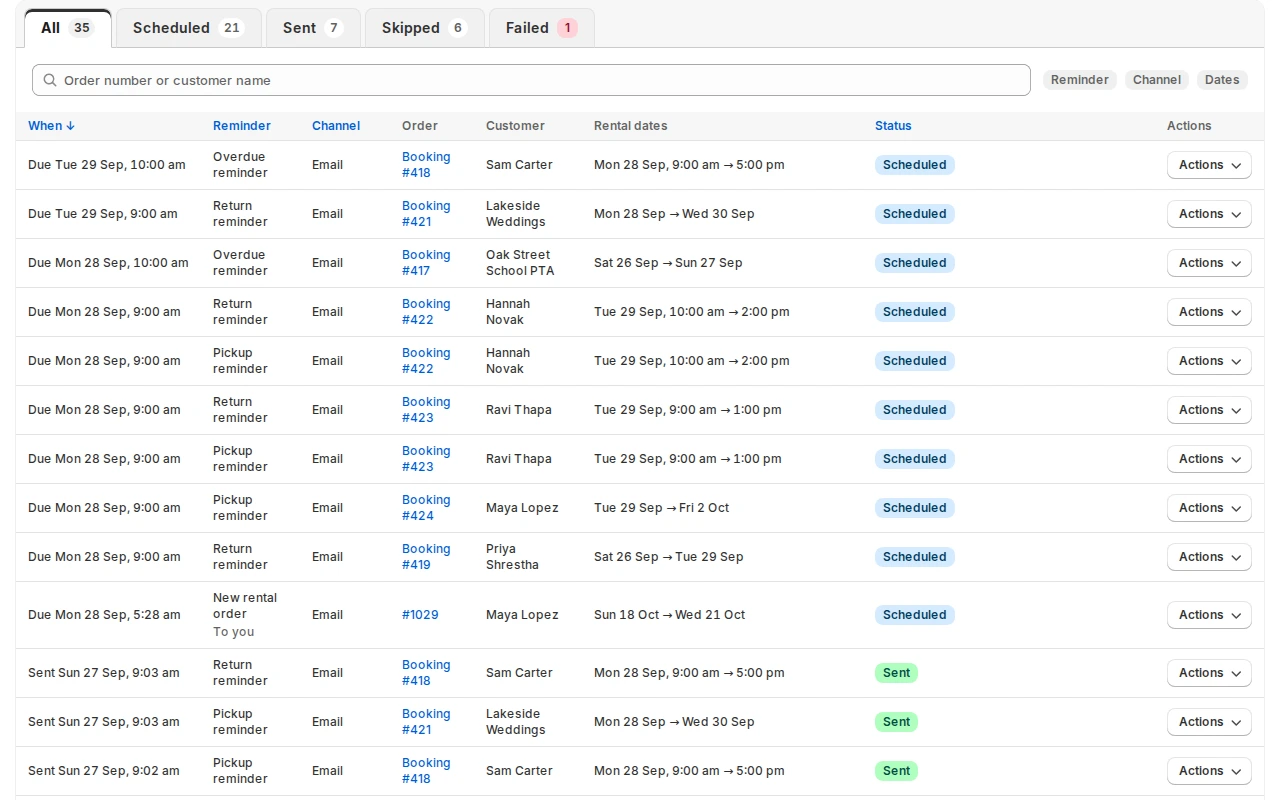The height and width of the screenshot is (800, 1280).
Task: Show the Skipped reminders tab
Action: [x=424, y=28]
